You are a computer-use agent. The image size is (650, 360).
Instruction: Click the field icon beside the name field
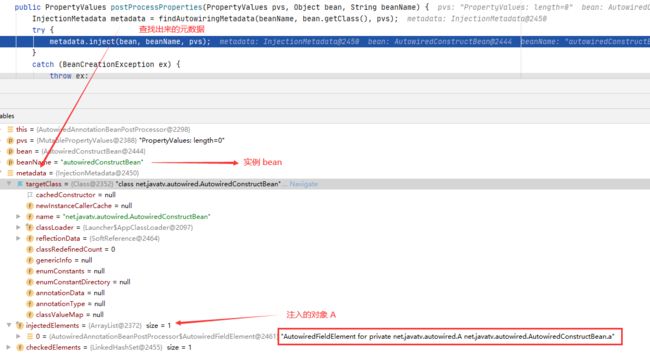point(29,216)
